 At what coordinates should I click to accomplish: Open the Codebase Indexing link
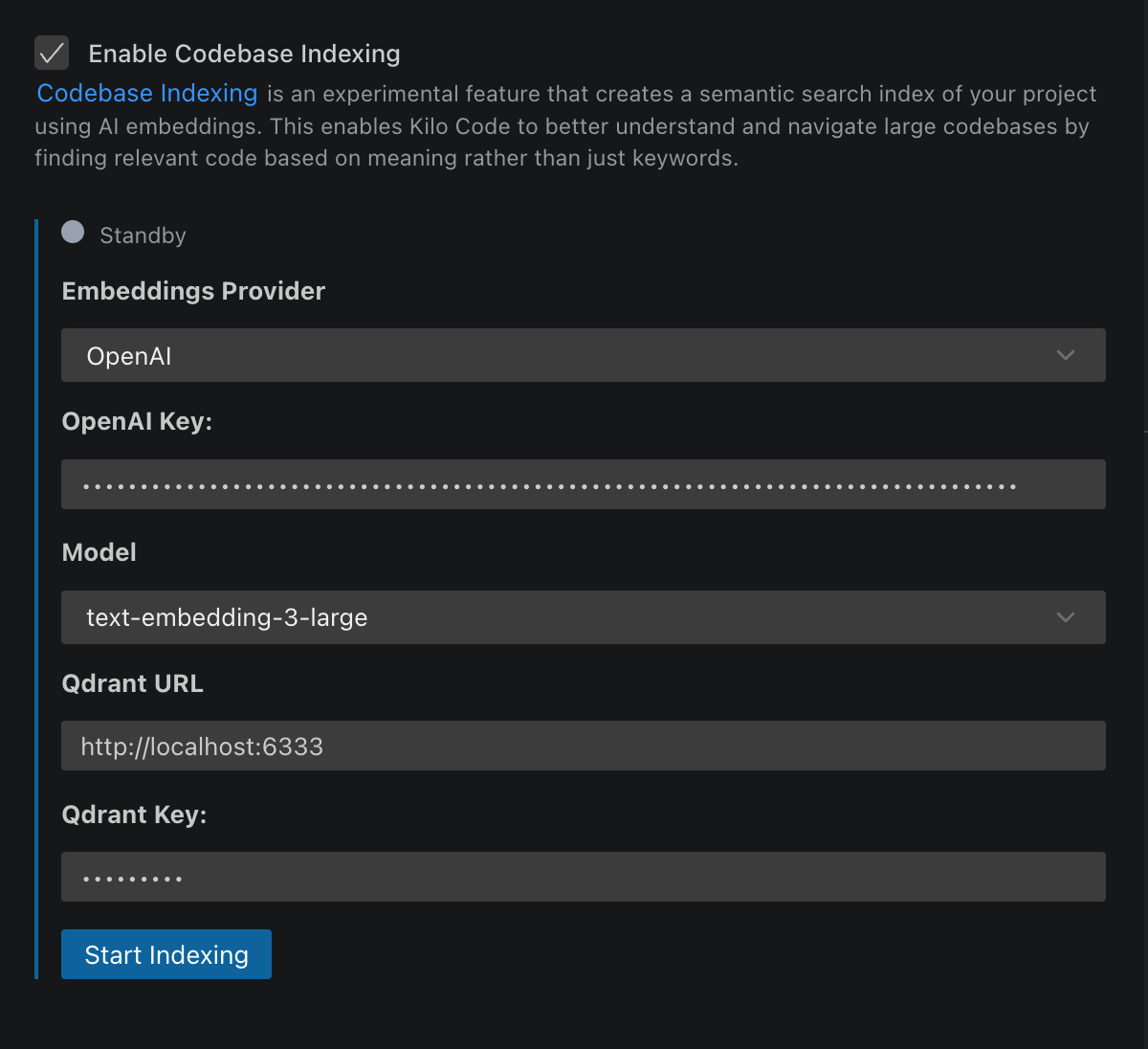click(146, 93)
